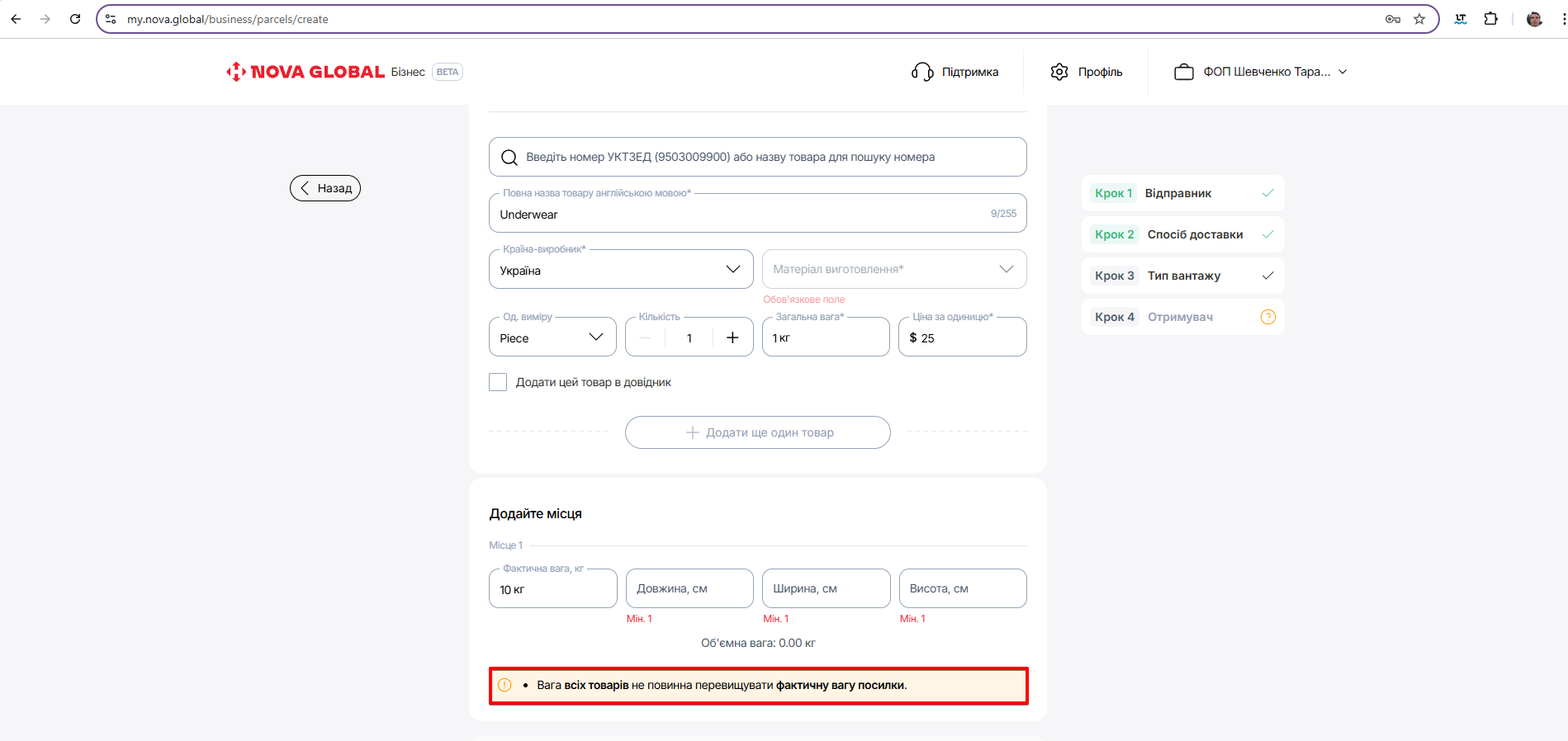Click the briefcase business account icon
Viewport: 1568px width, 741px height.
coord(1183,72)
